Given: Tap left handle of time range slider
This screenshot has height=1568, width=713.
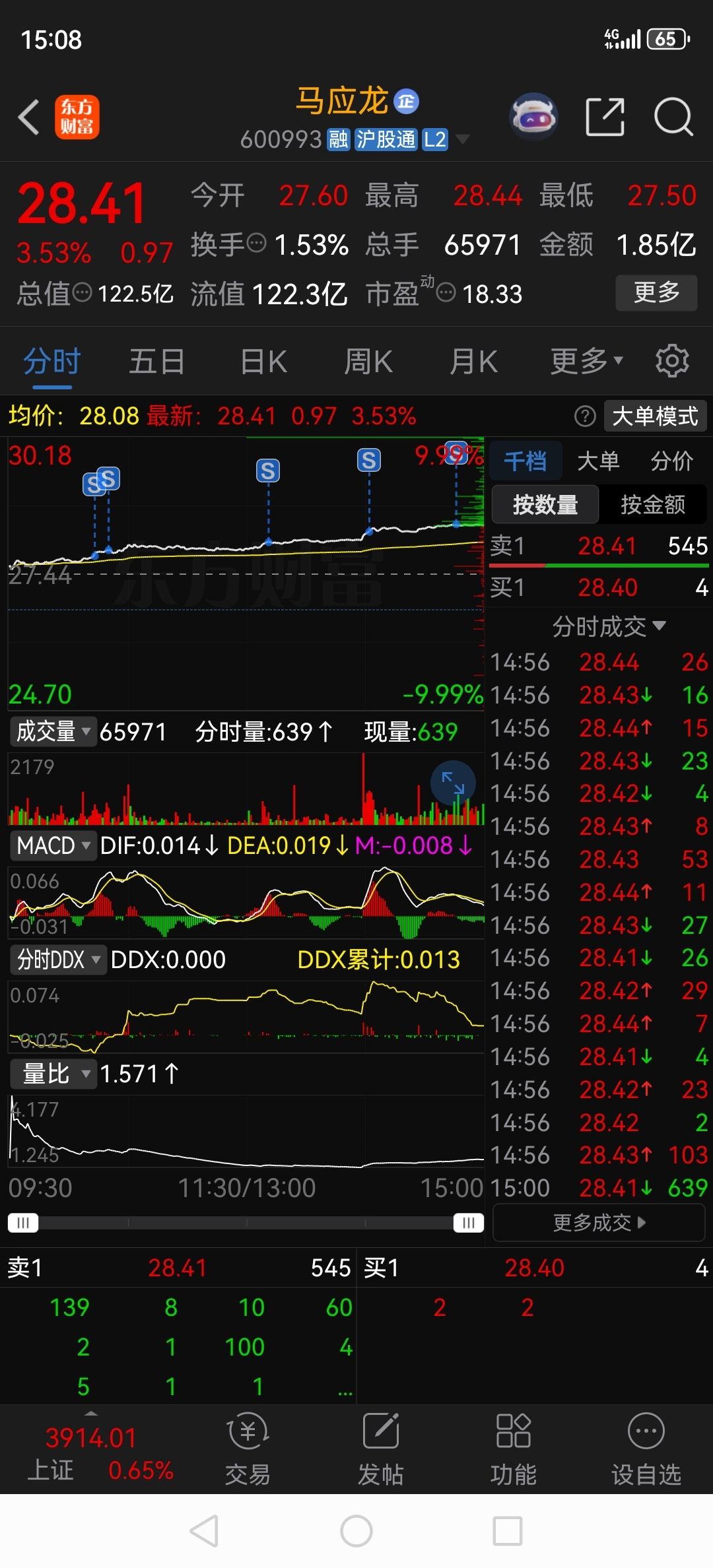Looking at the screenshot, I should pos(22,1223).
